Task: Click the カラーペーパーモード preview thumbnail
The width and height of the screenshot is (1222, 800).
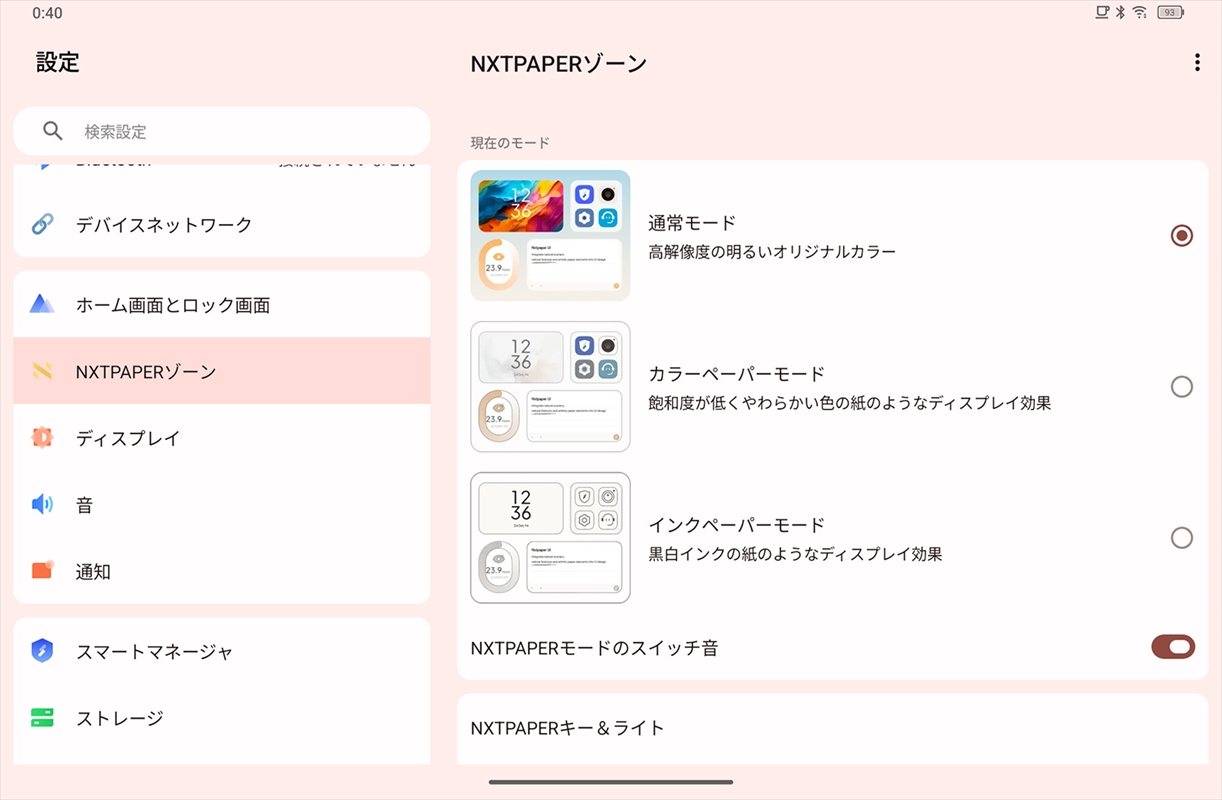Action: [x=550, y=386]
